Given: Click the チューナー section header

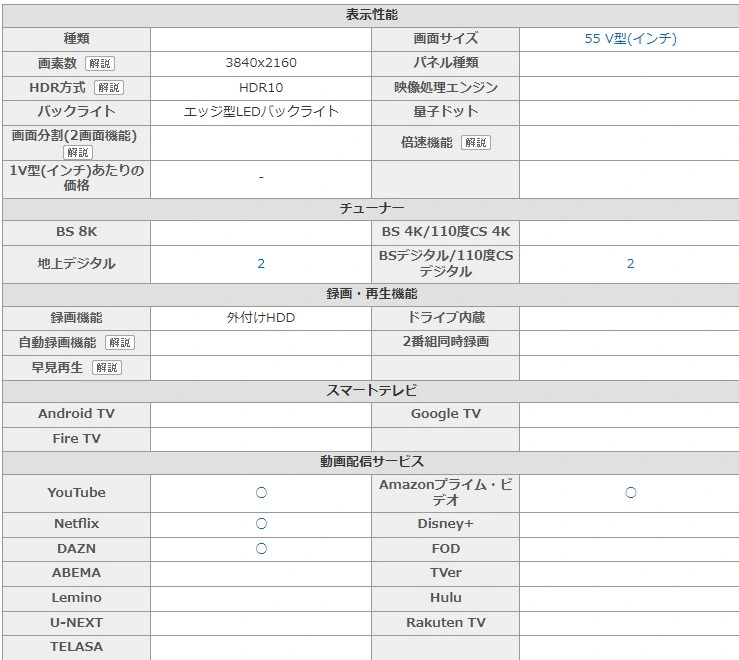Looking at the screenshot, I should point(371,208).
